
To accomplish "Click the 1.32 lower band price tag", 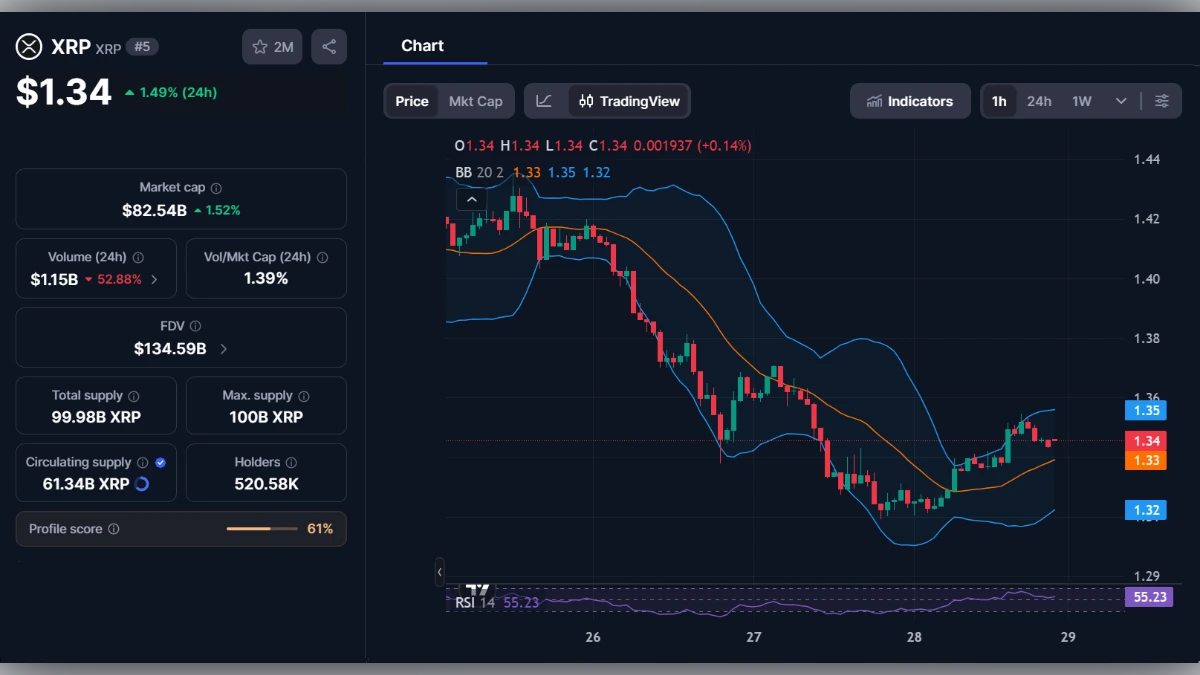I will tap(1145, 510).
